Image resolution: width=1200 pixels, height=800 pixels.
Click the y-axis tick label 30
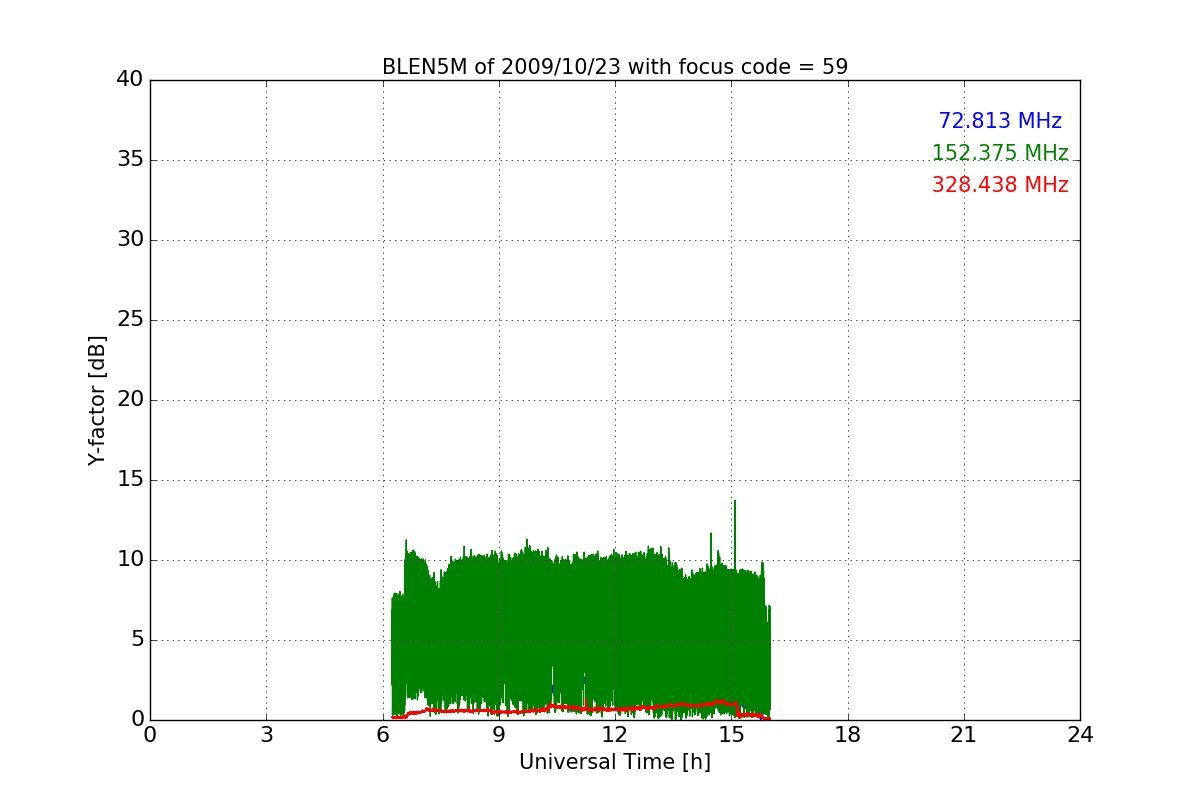130,240
